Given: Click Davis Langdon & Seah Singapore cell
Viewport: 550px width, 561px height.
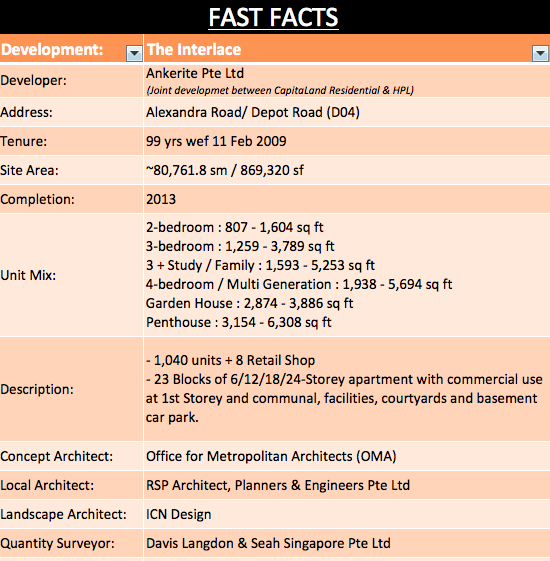Looking at the screenshot, I should (347, 543).
